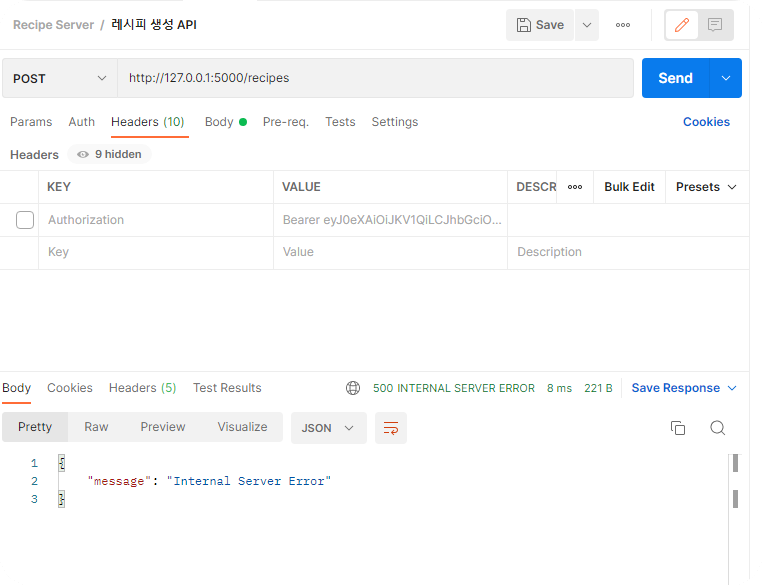Show the 9 hidden headers
Screen dimensions: 762x585
pos(109,155)
